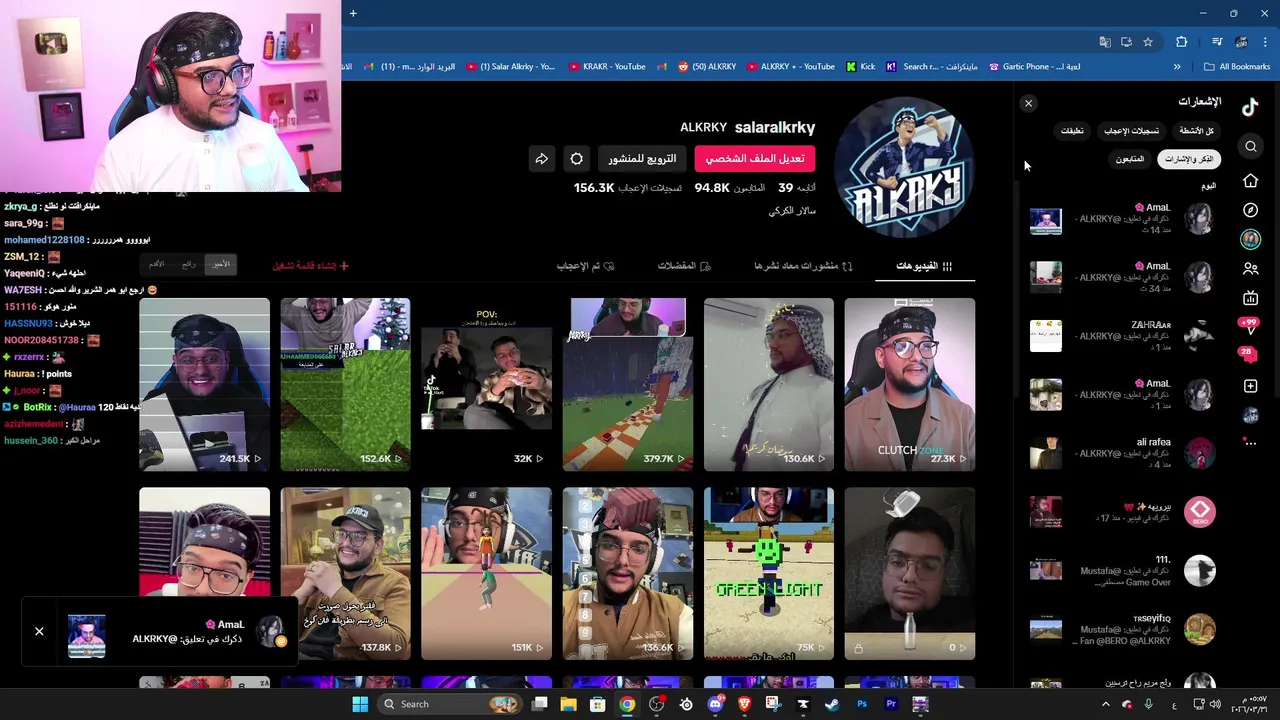Click the Create playlist link with plus

(311, 266)
